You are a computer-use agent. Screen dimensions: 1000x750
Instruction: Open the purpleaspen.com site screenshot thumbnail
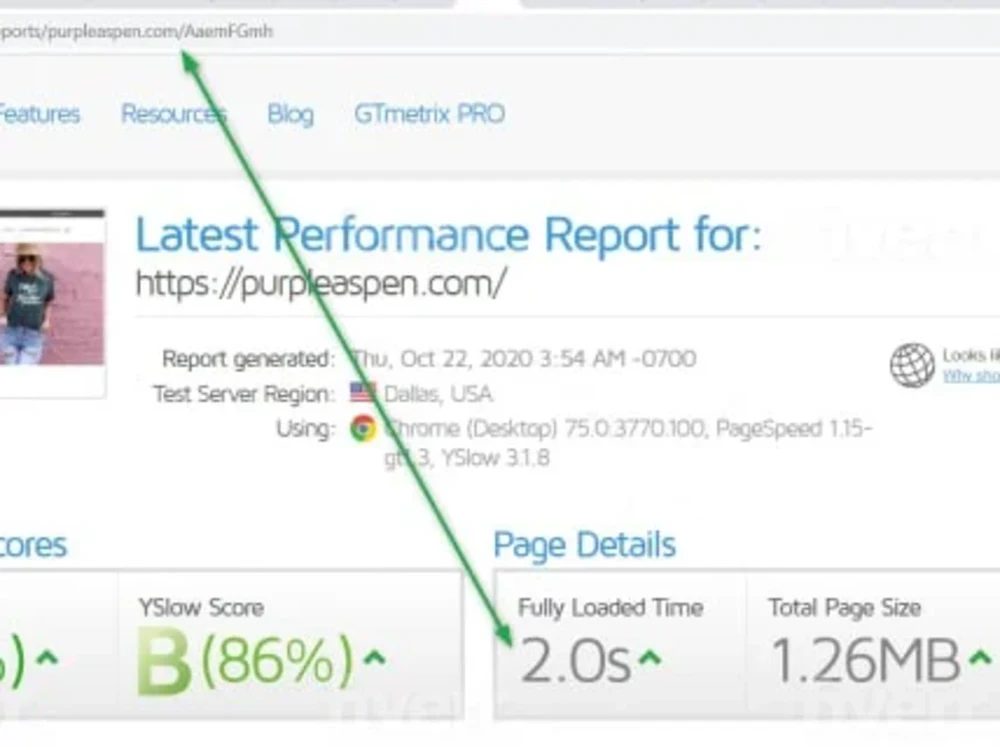coord(52,303)
